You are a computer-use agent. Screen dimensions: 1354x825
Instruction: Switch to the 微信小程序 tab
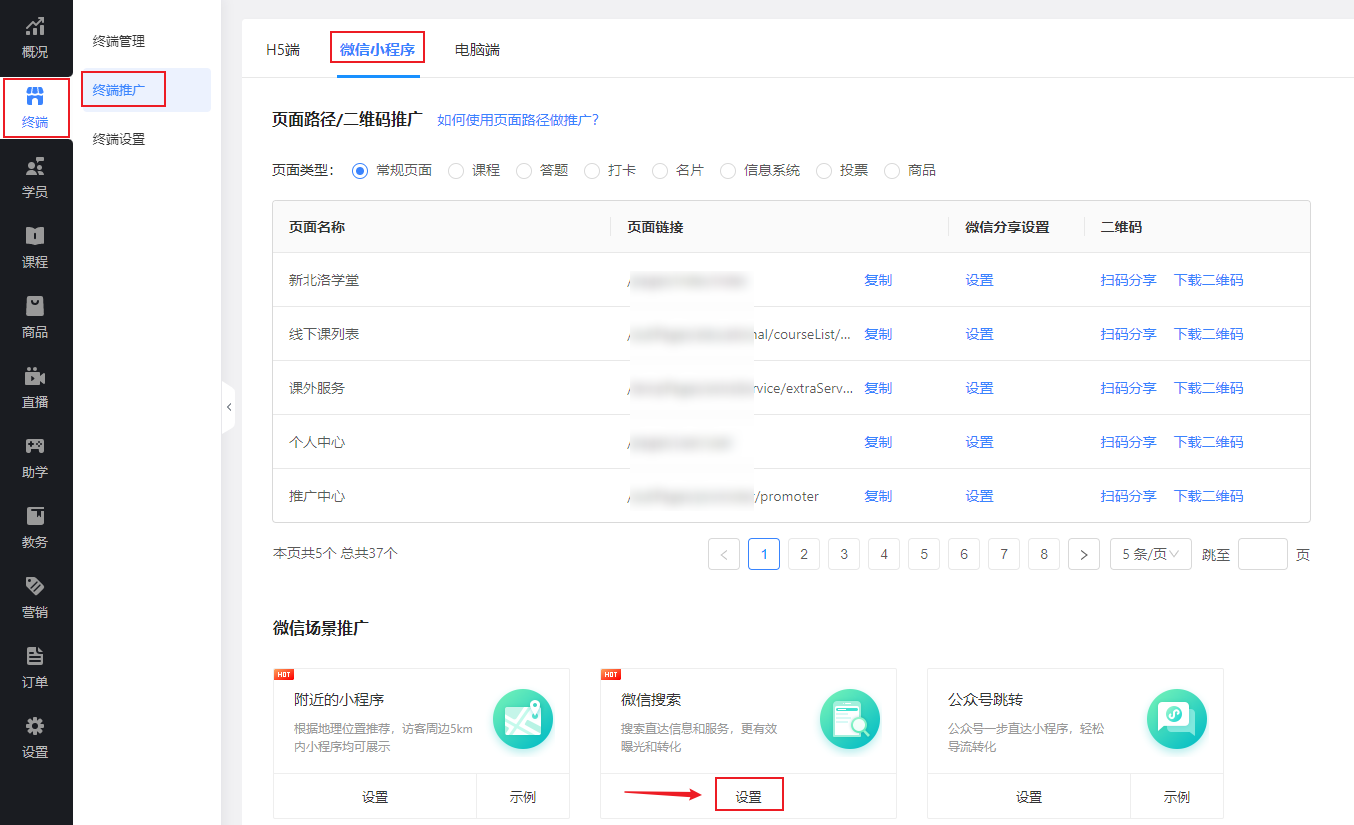tap(378, 49)
